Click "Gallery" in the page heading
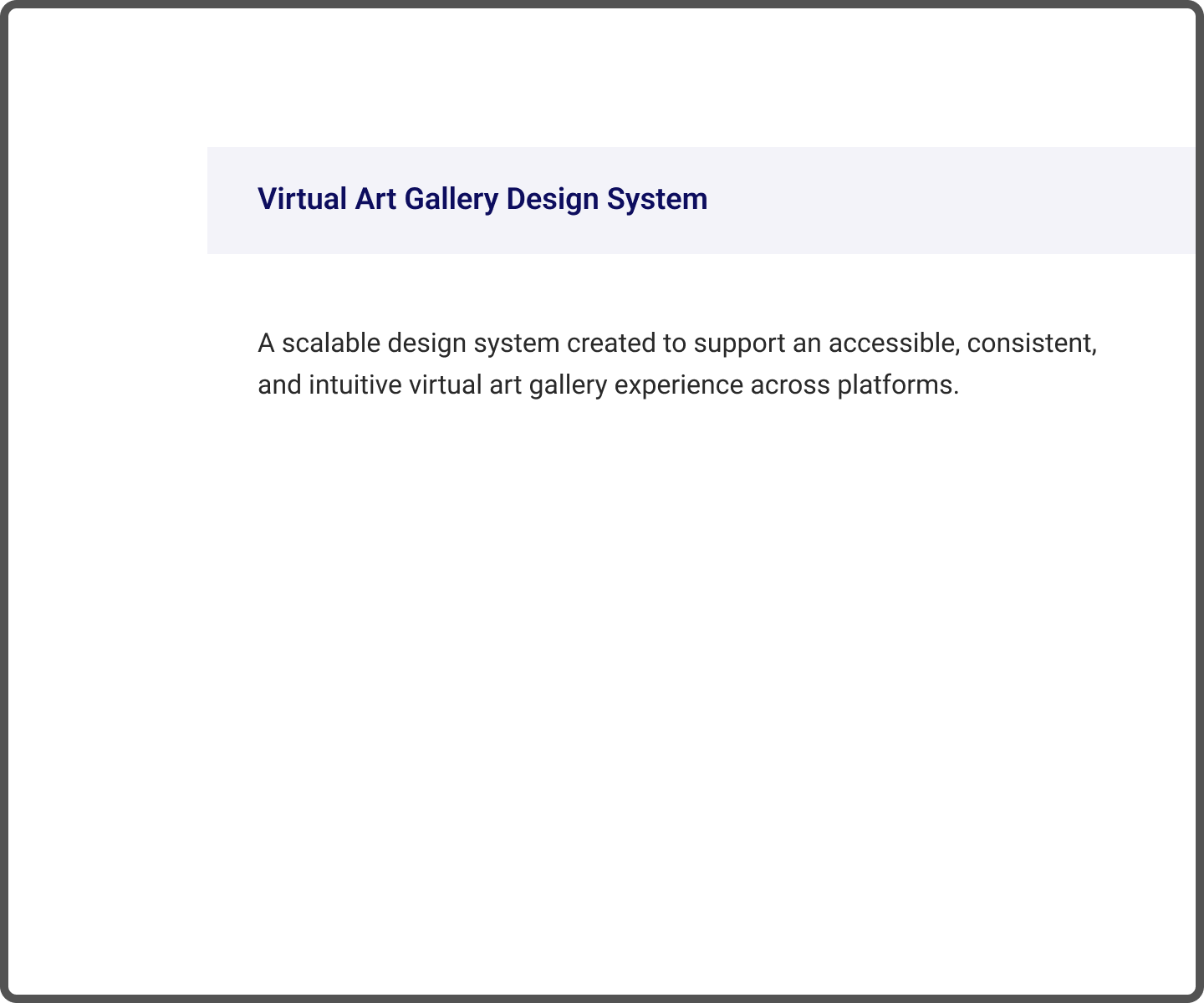This screenshot has width=1204, height=1003. coord(451,200)
